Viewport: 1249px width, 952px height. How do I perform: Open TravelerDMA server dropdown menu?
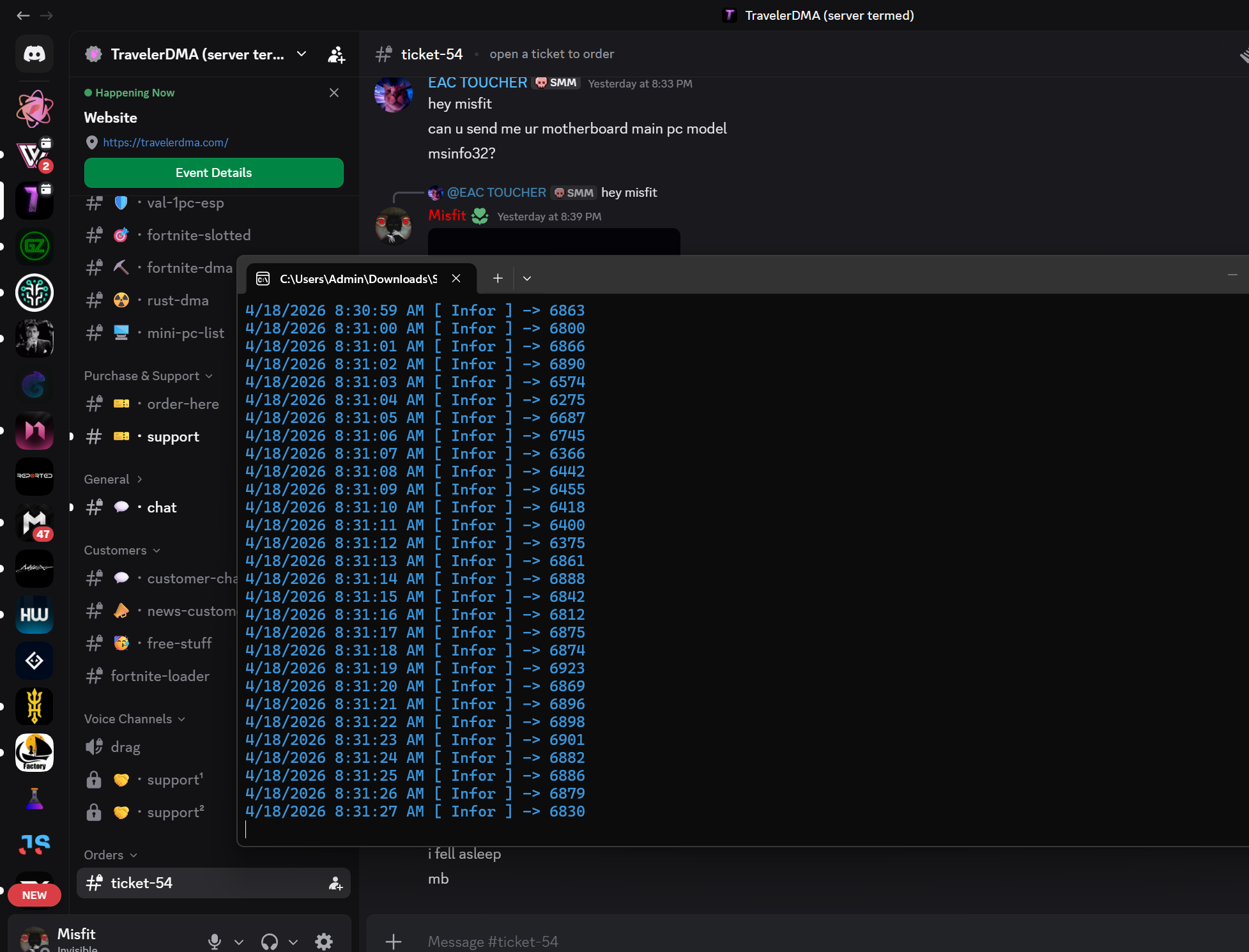(x=302, y=54)
